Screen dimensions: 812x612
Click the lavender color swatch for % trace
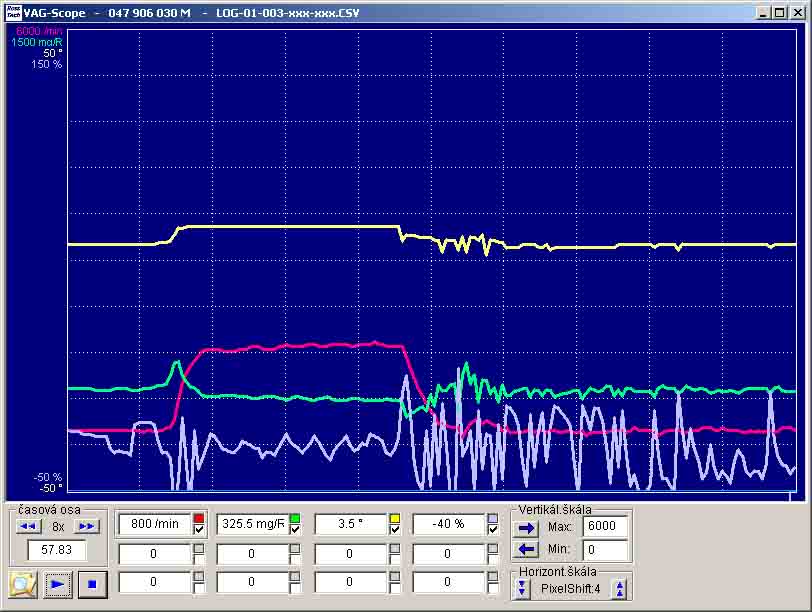tap(493, 518)
